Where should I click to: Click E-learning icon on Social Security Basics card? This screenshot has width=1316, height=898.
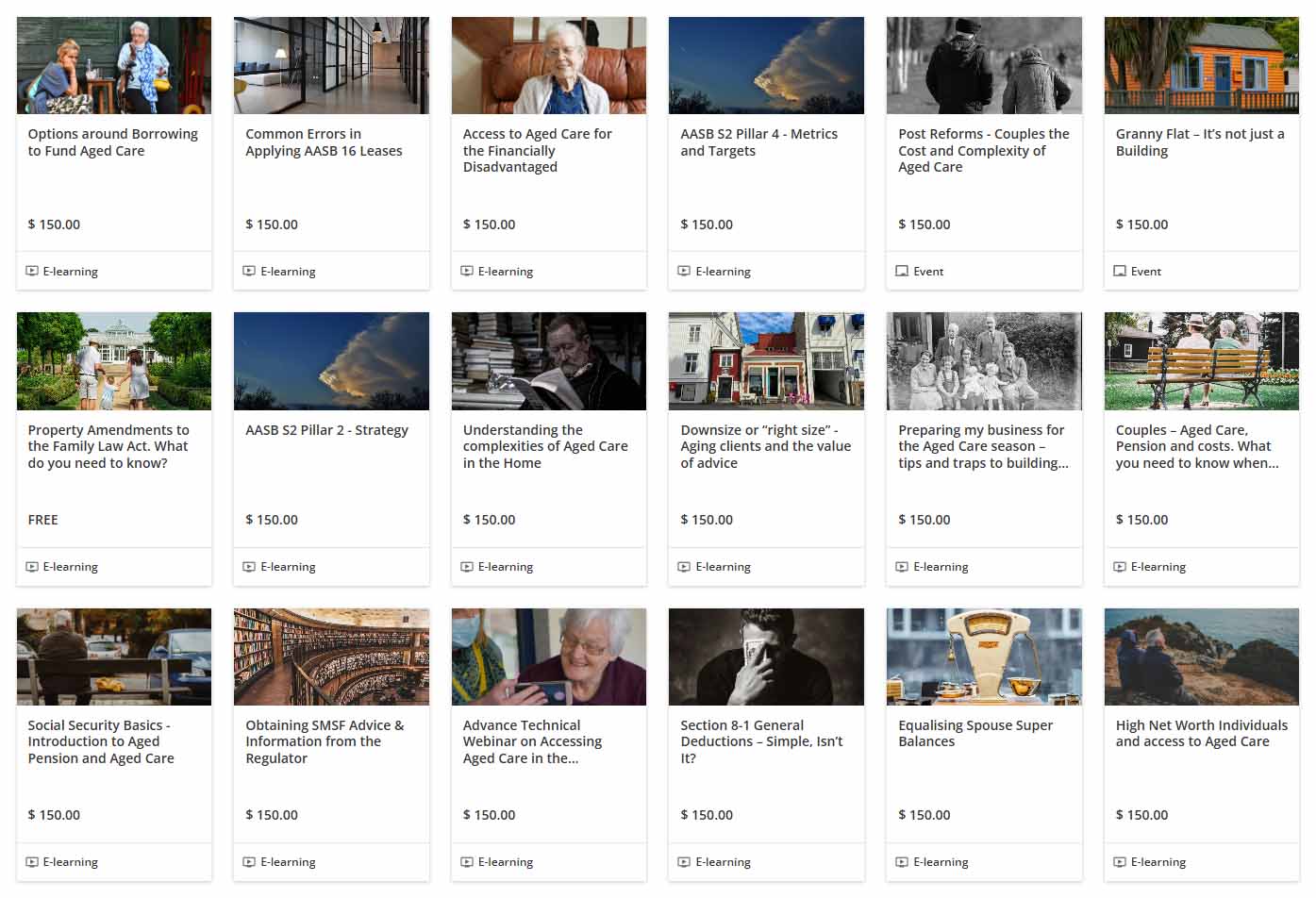pyautogui.click(x=32, y=862)
